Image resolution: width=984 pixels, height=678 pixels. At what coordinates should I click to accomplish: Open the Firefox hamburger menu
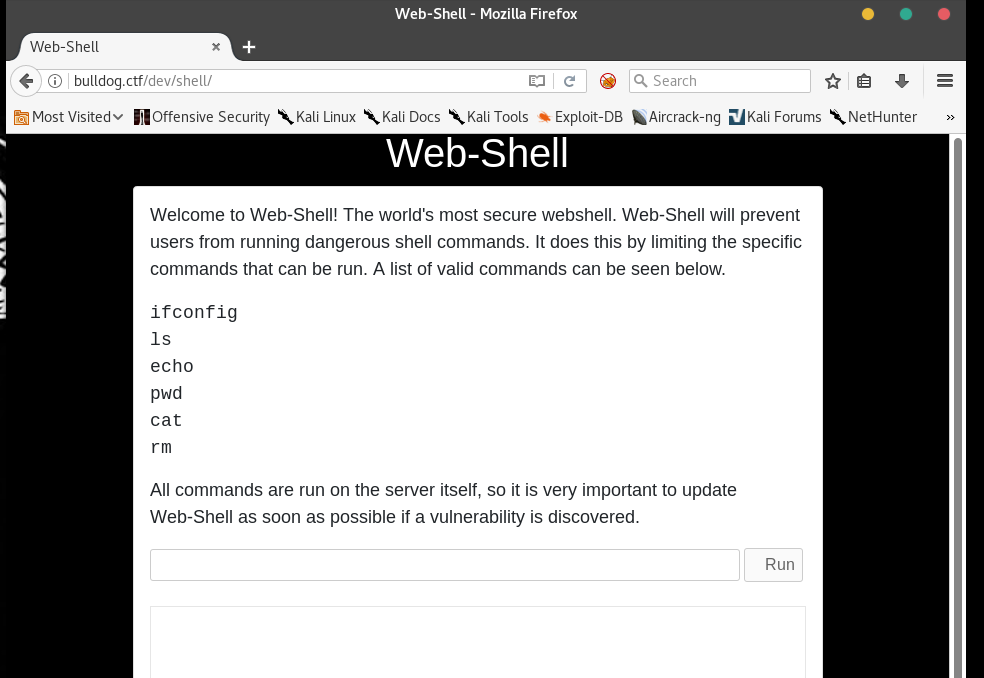tap(944, 81)
